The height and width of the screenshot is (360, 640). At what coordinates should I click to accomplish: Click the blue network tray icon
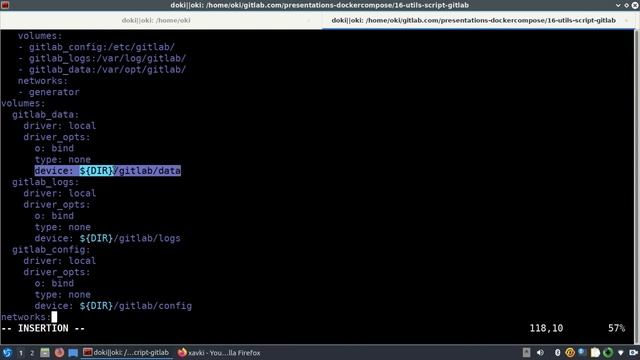pyautogui.click(x=582, y=353)
